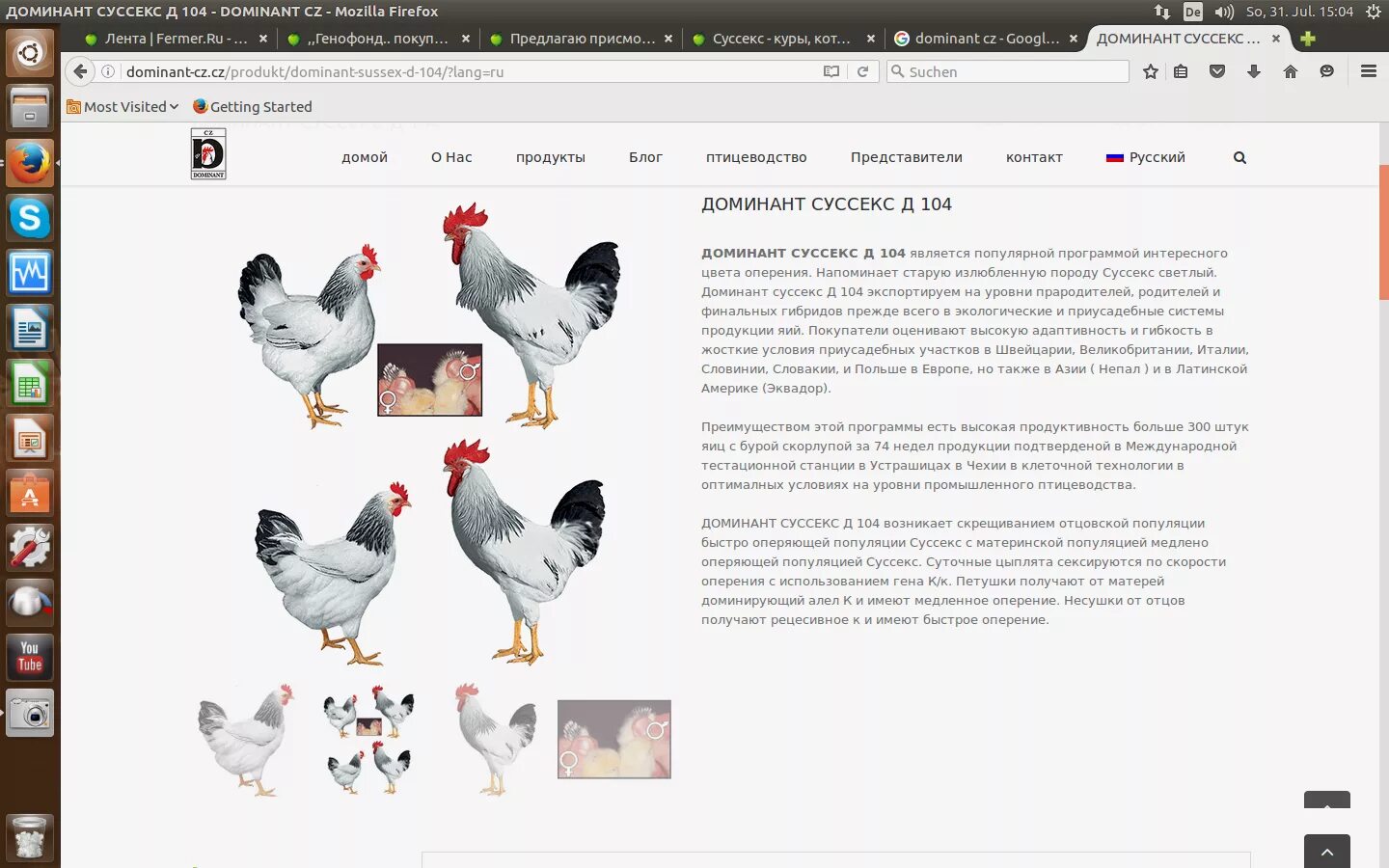Switch to the Предлагаю присмо tab
Viewport: 1389px width, 868px height.
point(581,39)
